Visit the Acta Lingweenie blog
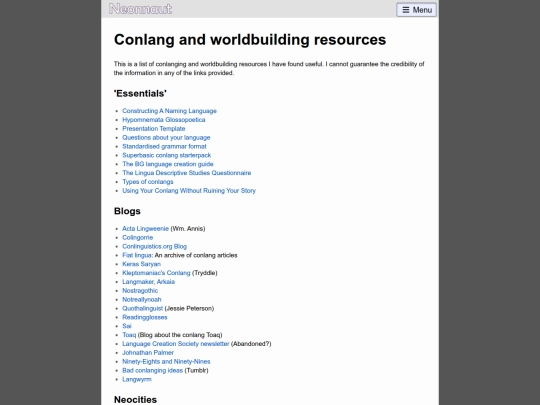The width and height of the screenshot is (540, 405). [x=145, y=229]
